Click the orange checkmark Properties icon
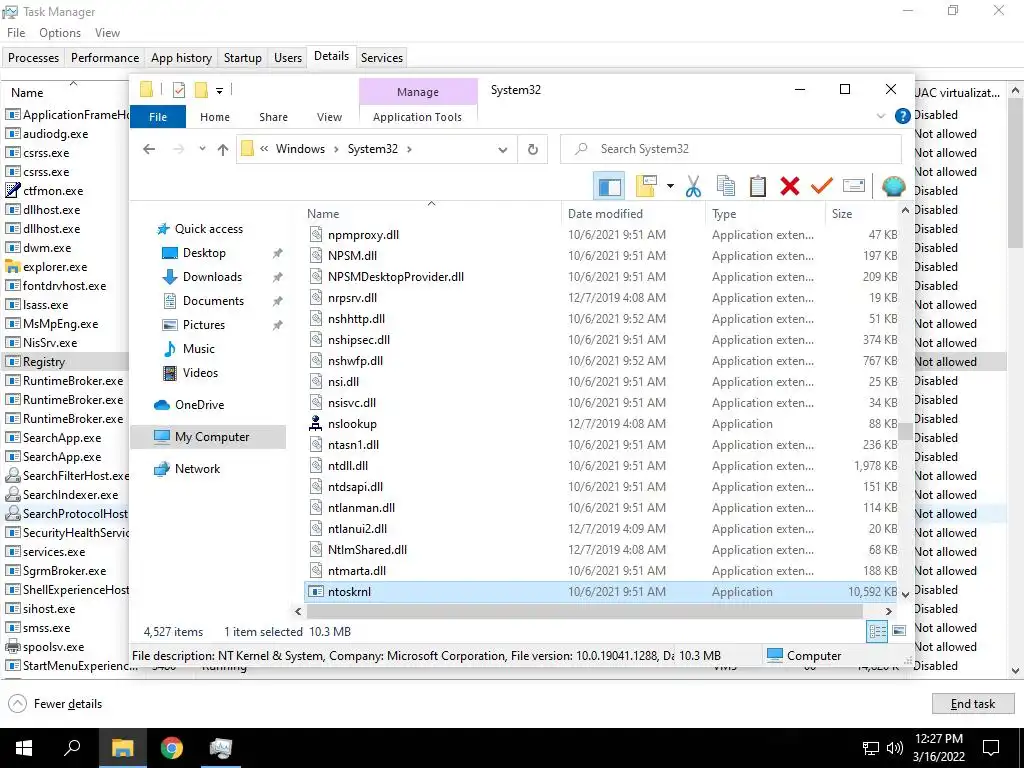This screenshot has width=1024, height=768. (x=822, y=186)
